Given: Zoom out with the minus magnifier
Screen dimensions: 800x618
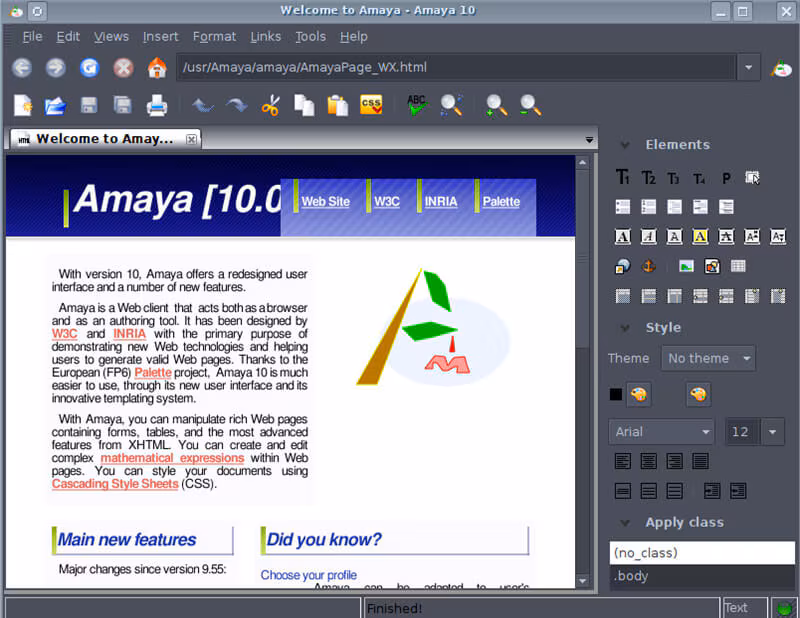Looking at the screenshot, I should pos(530,106).
